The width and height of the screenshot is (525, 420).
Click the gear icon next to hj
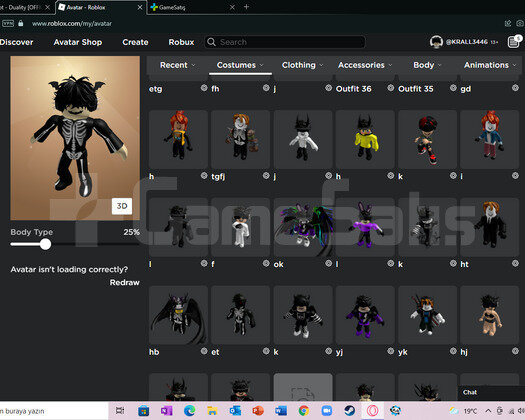[515, 351]
